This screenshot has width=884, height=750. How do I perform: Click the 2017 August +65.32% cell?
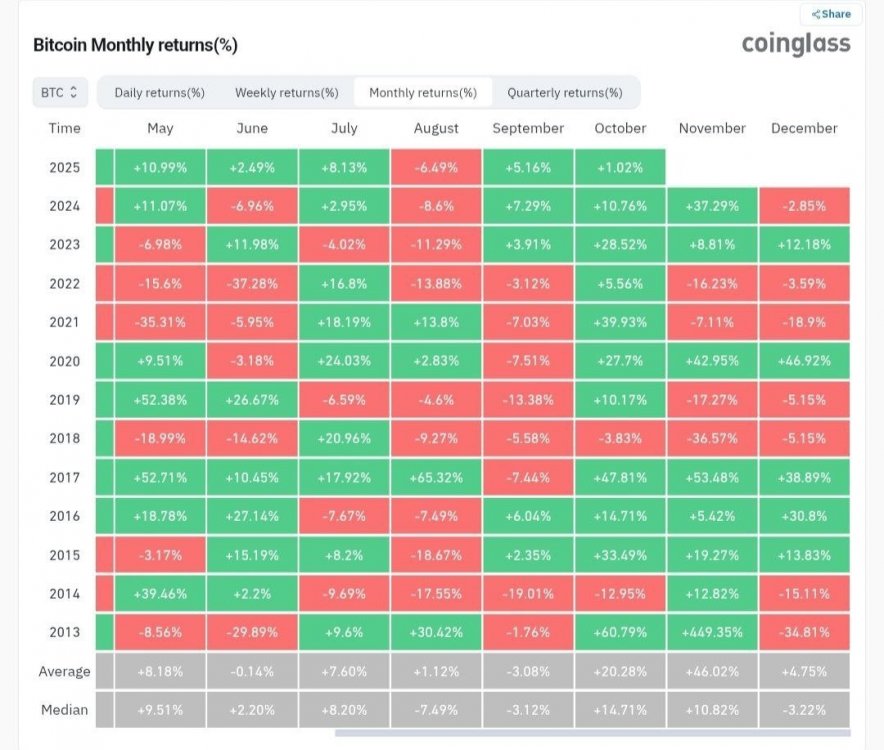point(436,477)
